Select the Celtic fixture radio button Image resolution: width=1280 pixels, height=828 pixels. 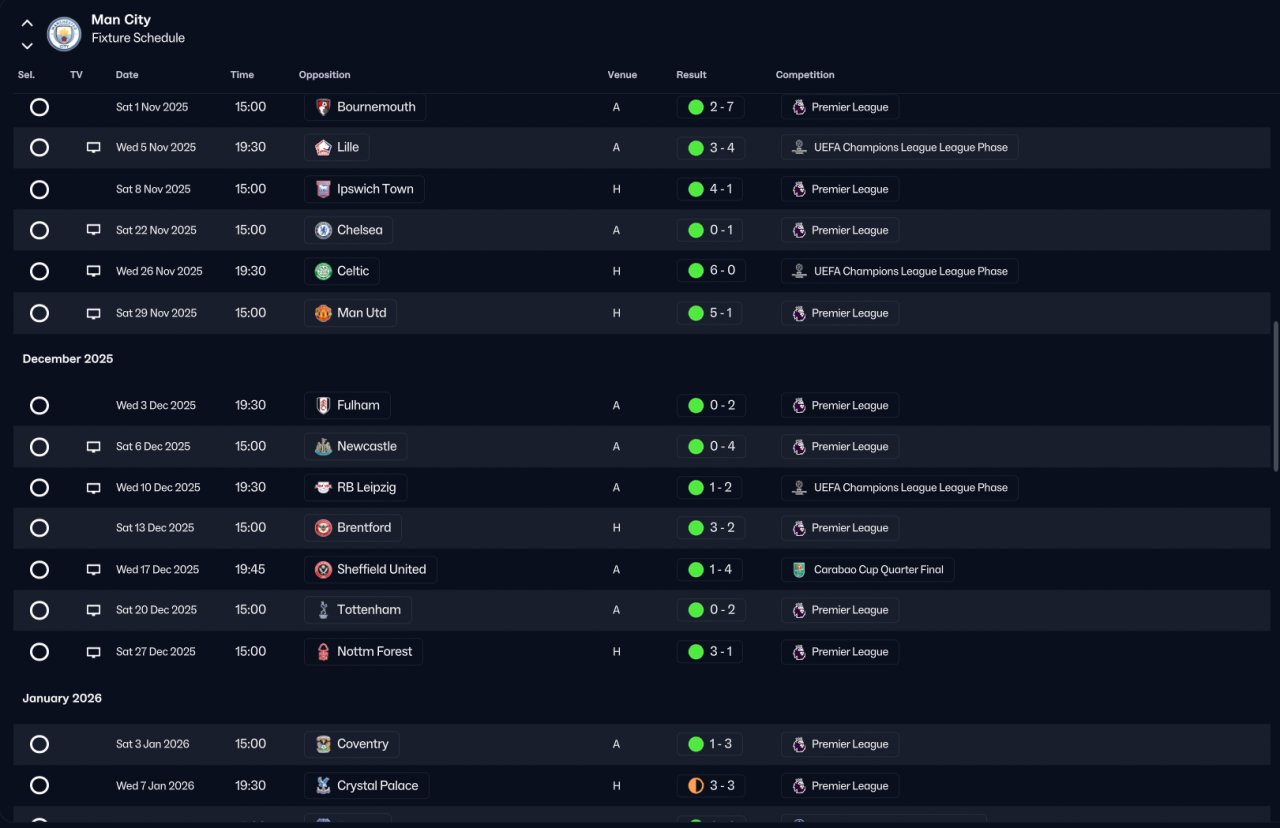click(39, 271)
